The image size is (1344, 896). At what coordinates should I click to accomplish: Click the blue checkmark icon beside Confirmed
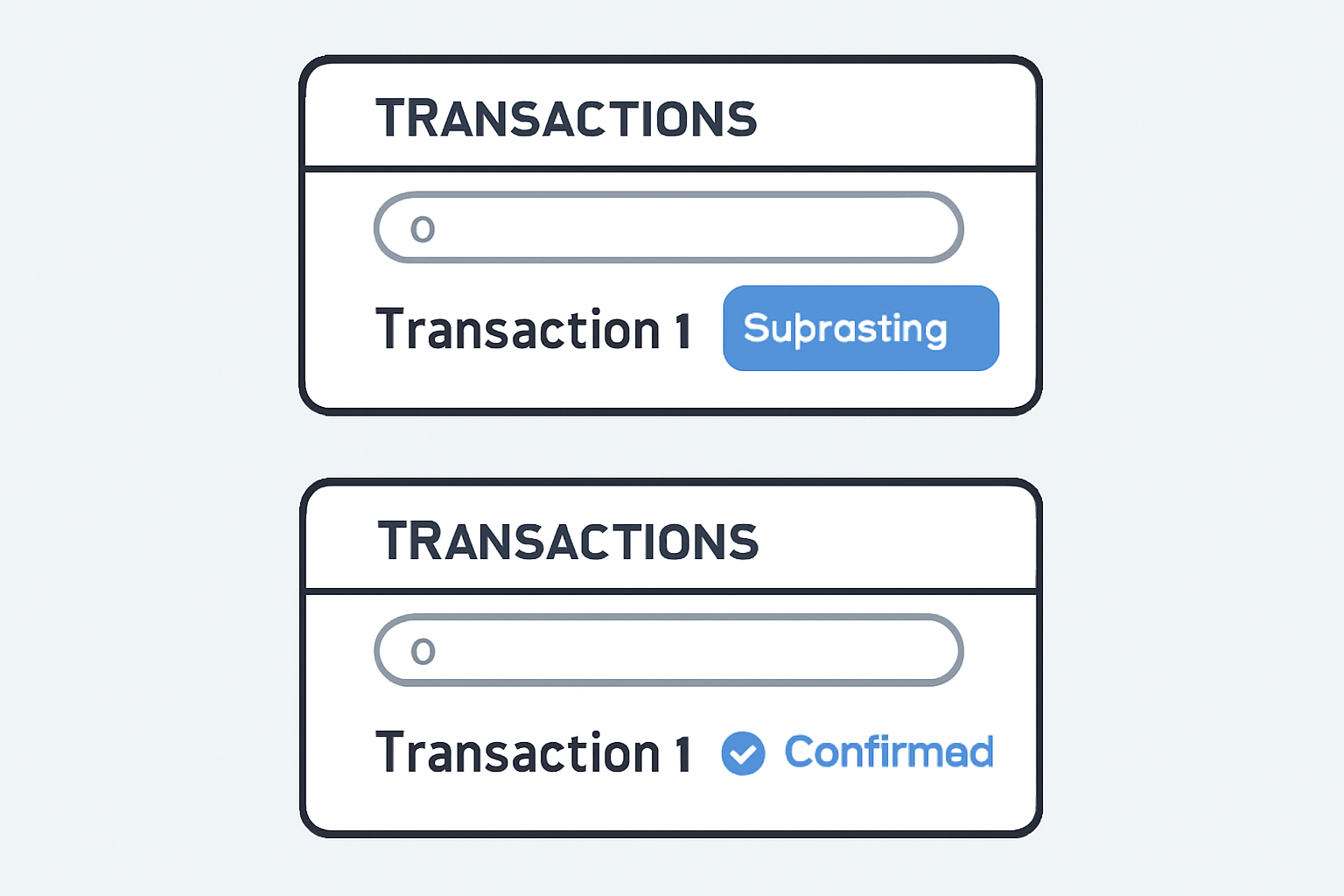click(743, 753)
